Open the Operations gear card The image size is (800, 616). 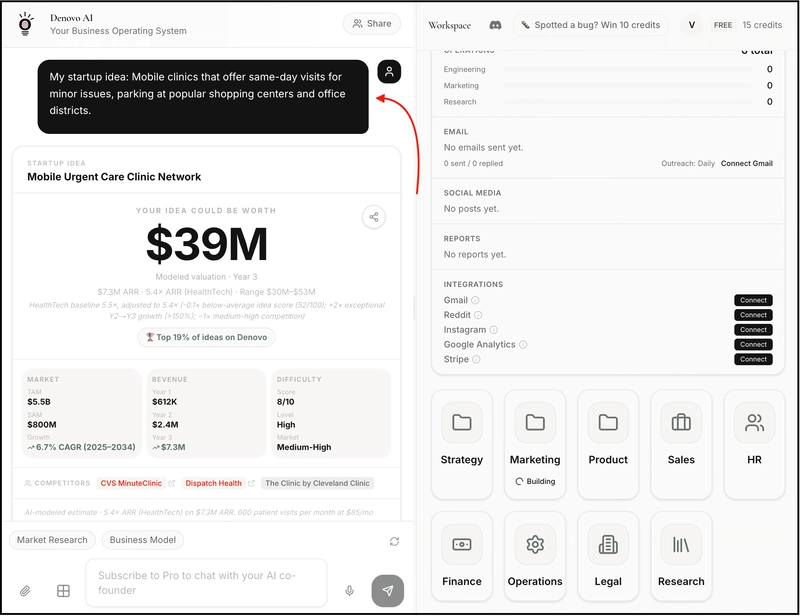(x=535, y=556)
